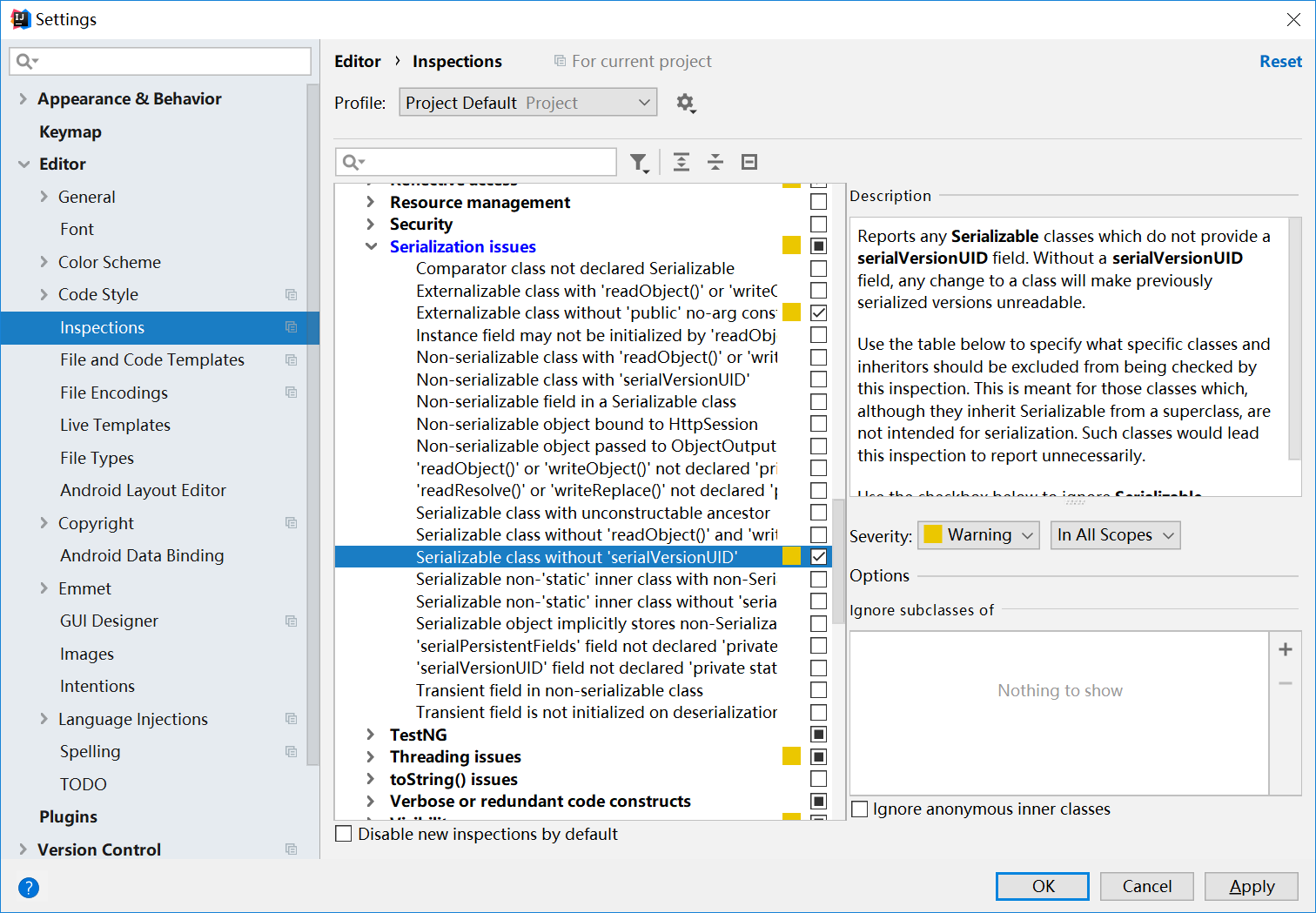Enable Non-serializable field in a Serializable class

[818, 402]
